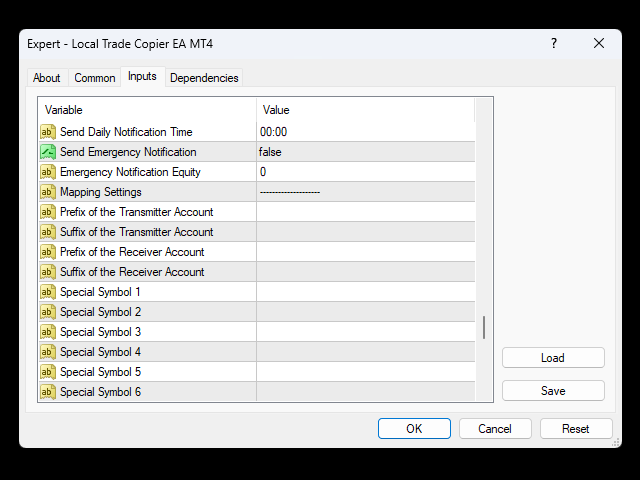Load a preset with the Load button
This screenshot has height=480, width=640.
tap(553, 358)
